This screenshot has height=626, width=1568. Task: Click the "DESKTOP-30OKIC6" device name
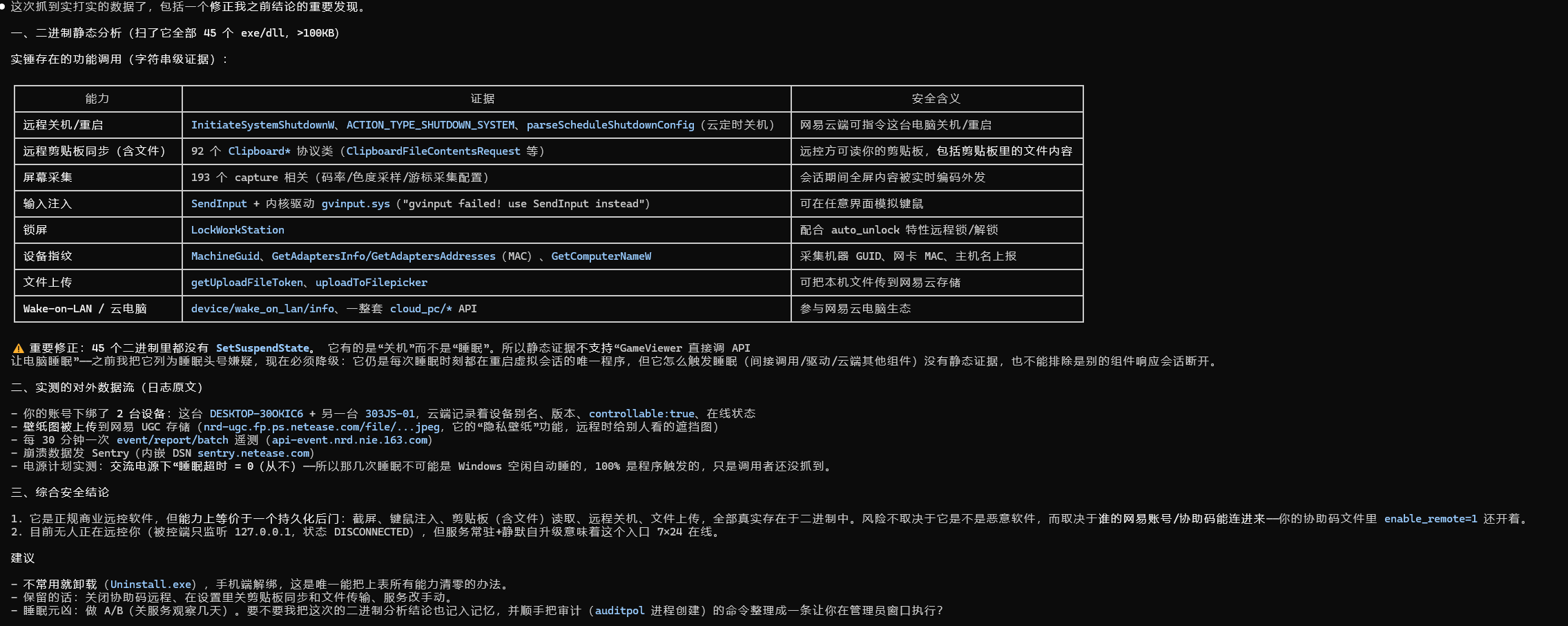256,414
